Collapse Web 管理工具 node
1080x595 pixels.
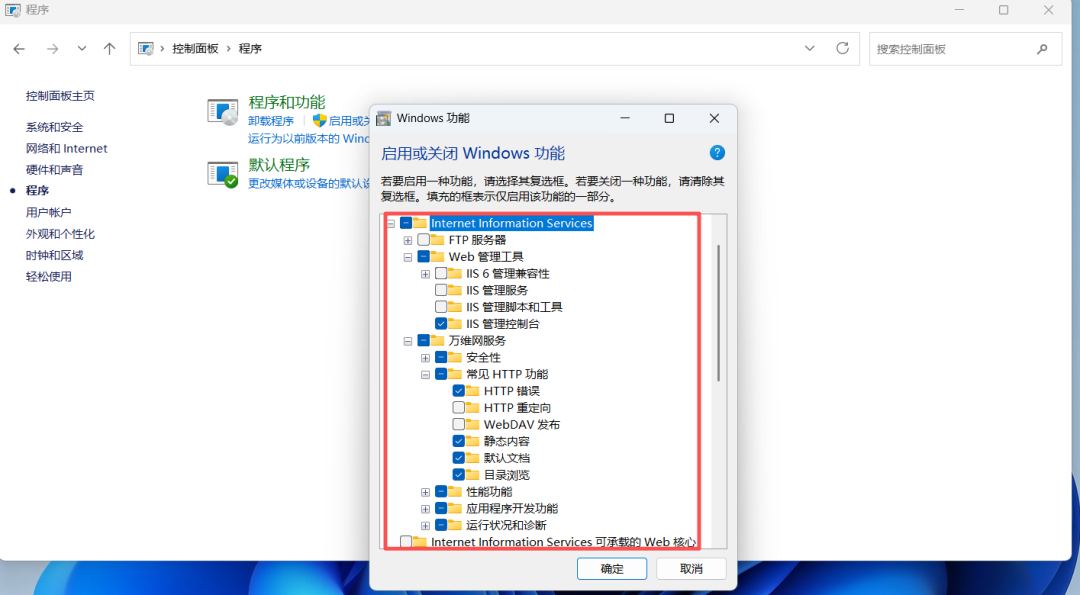tap(408, 257)
